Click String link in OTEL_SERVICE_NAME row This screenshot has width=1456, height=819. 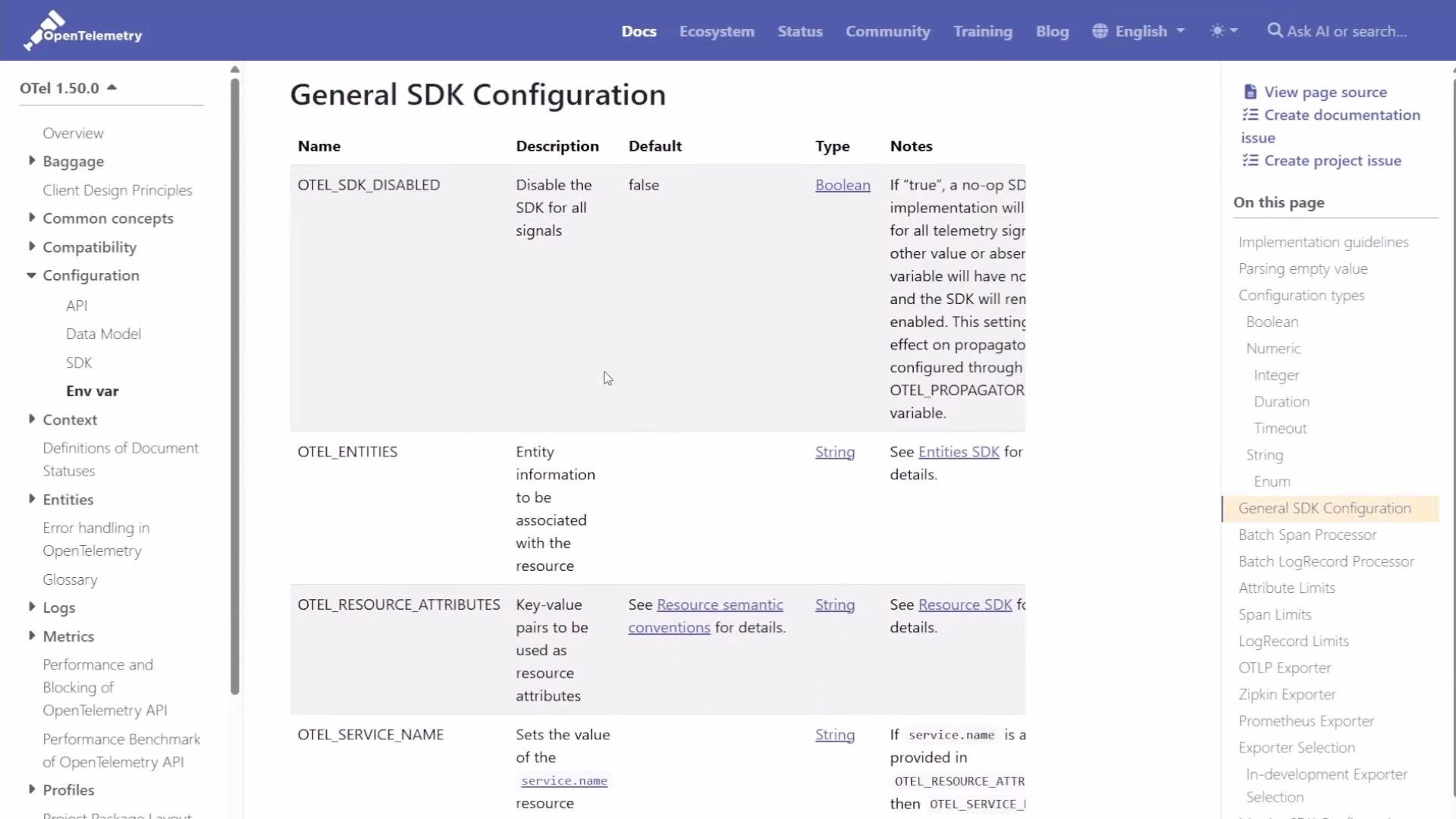835,735
